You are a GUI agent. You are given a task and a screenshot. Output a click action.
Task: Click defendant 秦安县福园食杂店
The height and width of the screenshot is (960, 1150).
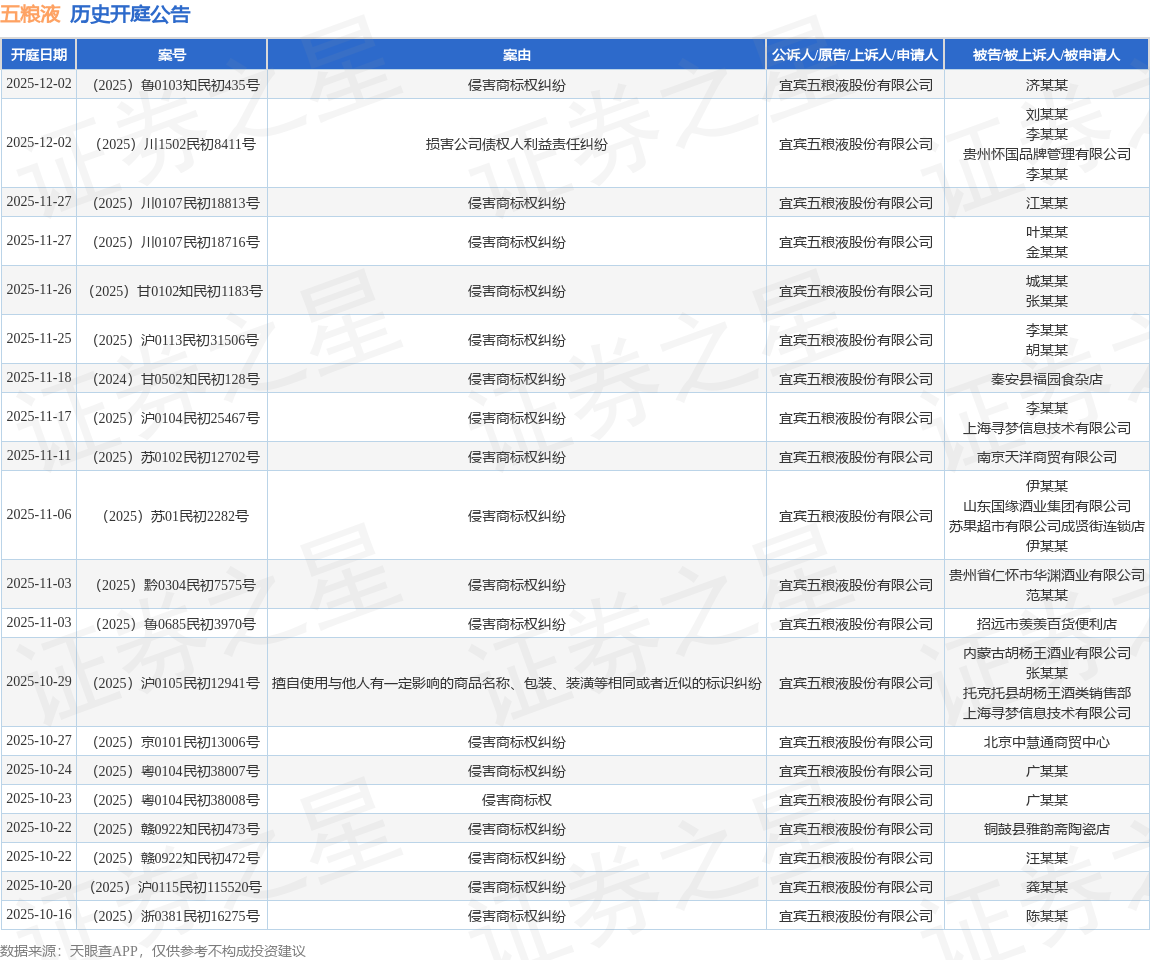coord(1047,379)
